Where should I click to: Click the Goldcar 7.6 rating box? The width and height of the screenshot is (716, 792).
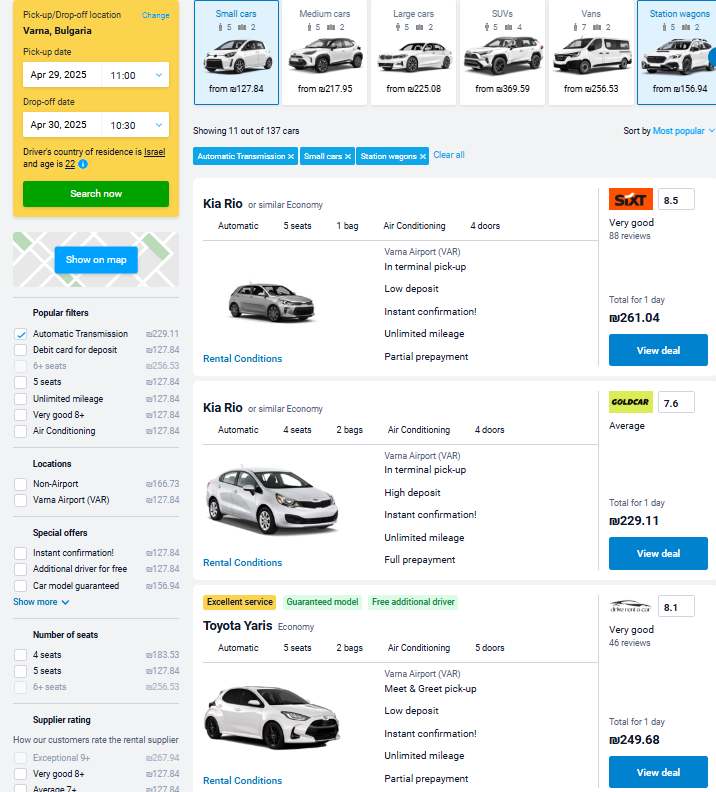[676, 403]
